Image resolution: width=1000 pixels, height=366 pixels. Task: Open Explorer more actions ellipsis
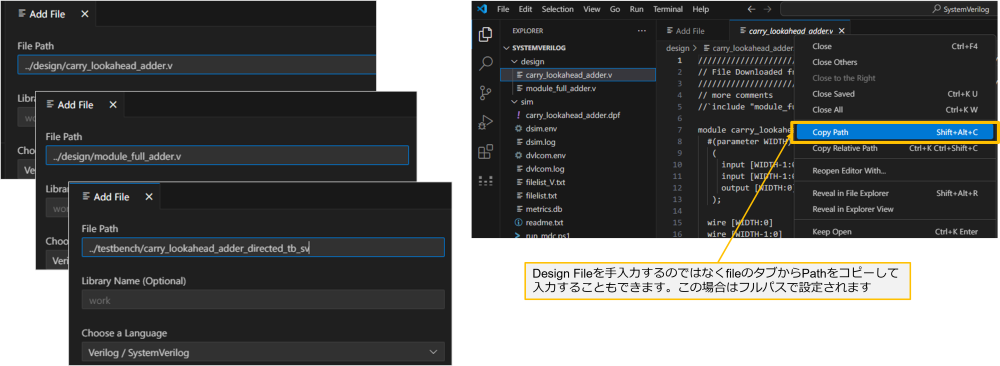pyautogui.click(x=642, y=31)
